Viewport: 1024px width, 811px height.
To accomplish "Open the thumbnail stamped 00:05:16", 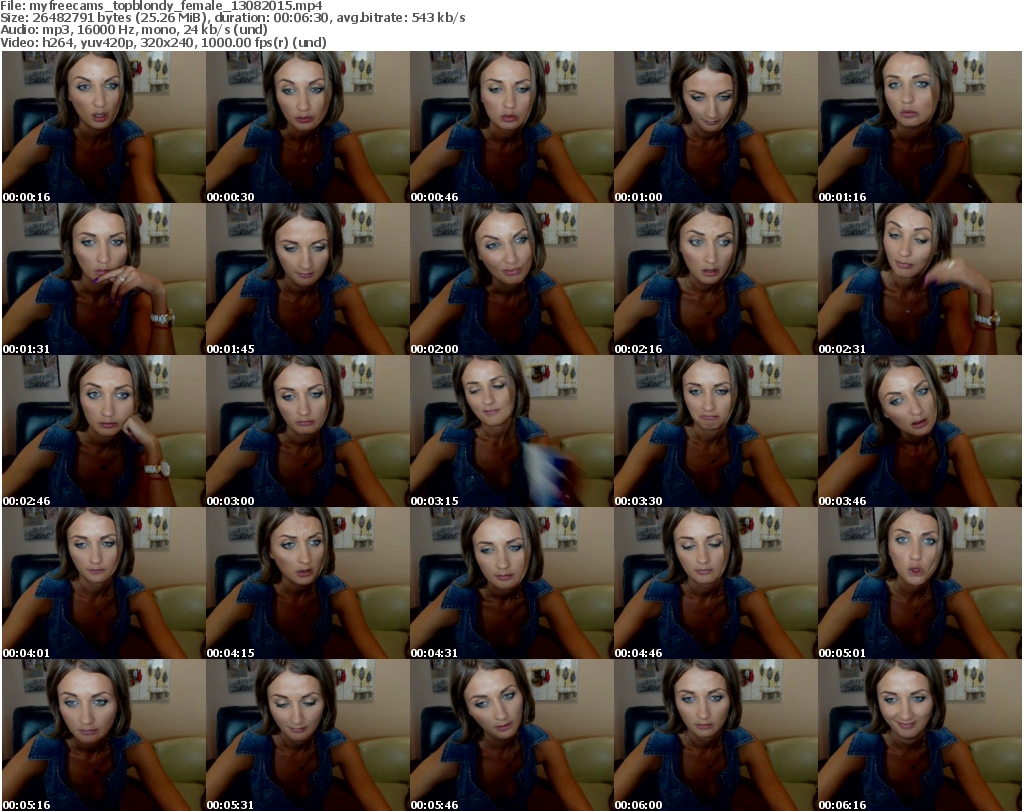I will 104,735.
